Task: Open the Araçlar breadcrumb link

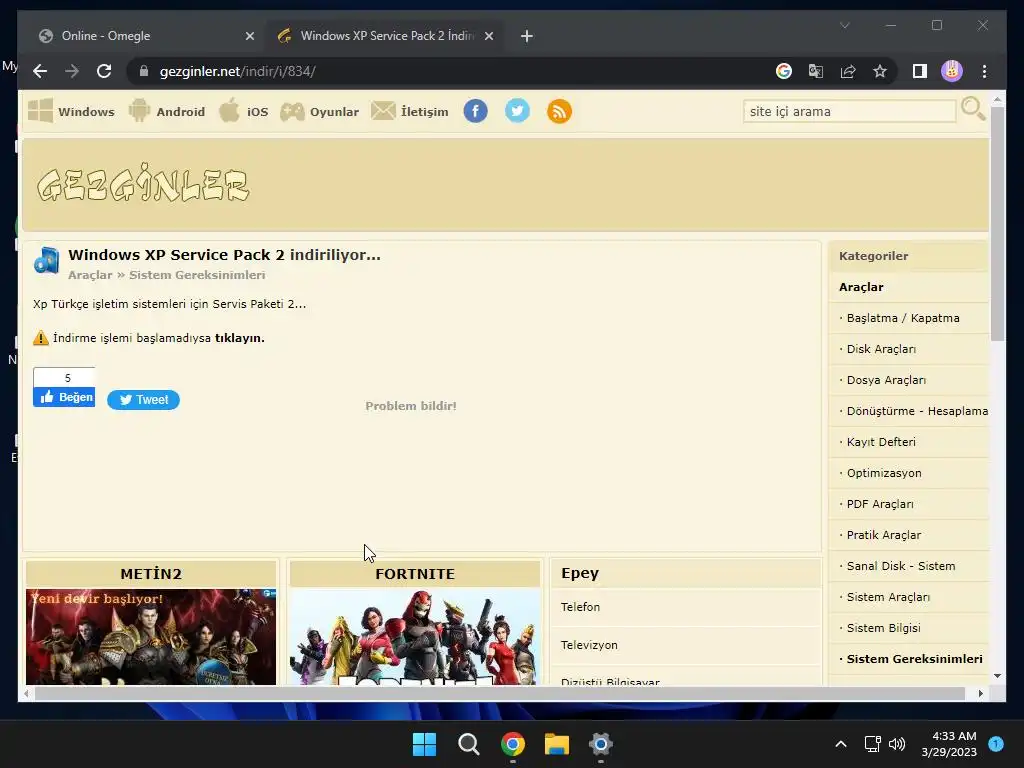Action: tap(90, 275)
